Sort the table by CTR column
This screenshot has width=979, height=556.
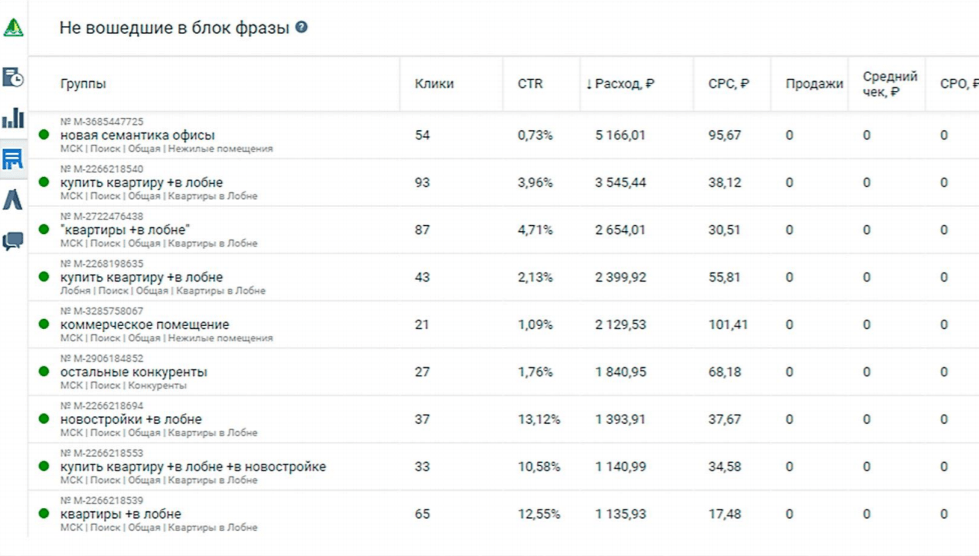(530, 84)
